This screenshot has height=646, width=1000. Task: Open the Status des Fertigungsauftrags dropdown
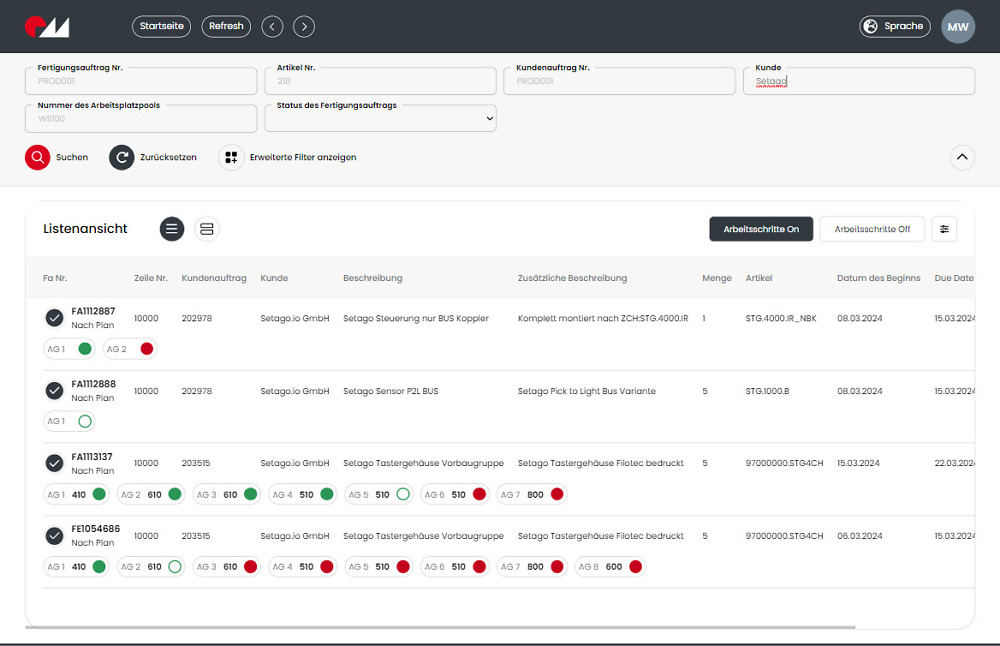click(x=380, y=118)
